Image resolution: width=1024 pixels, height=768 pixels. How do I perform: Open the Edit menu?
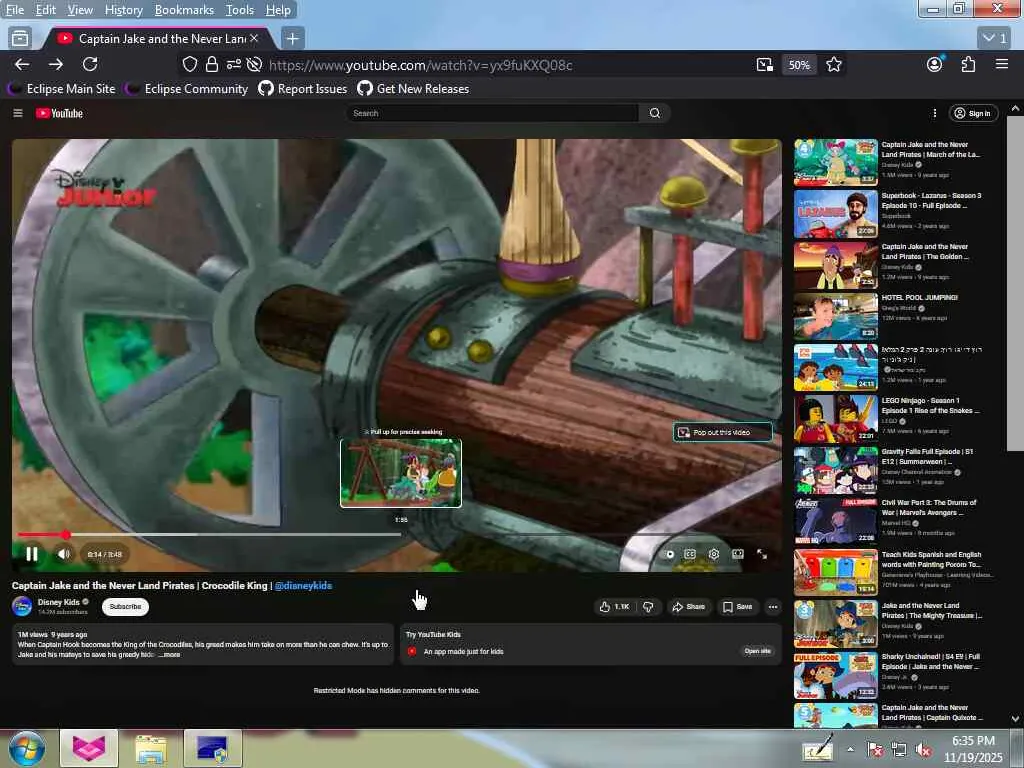(x=46, y=10)
